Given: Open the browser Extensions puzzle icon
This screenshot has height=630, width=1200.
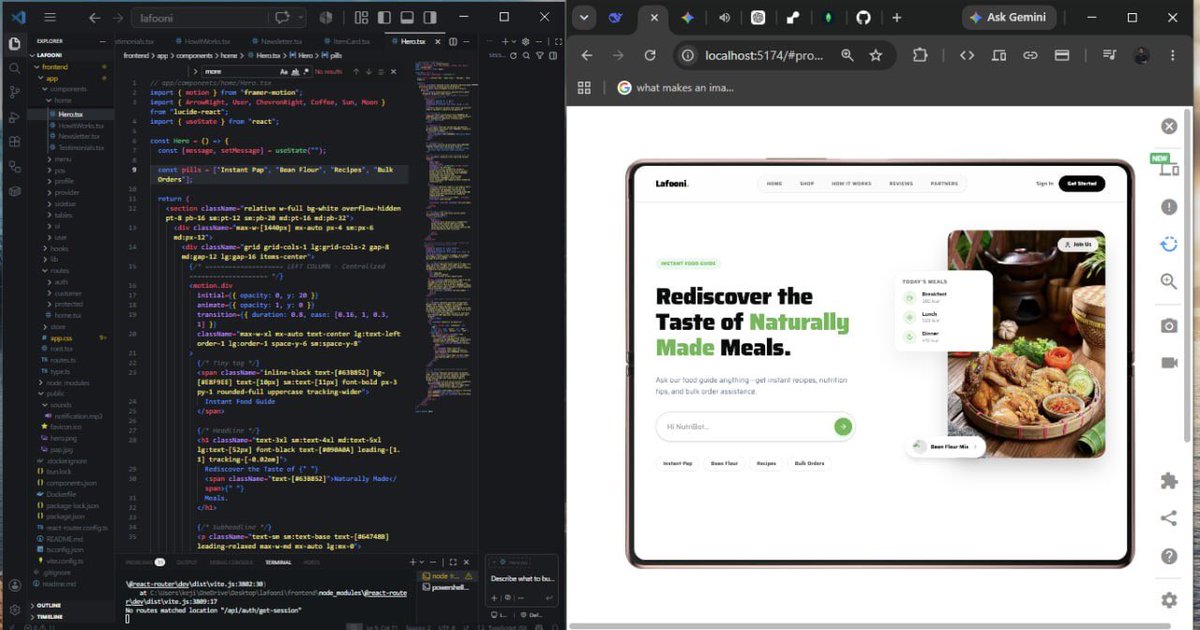Looking at the screenshot, I should tap(919, 55).
